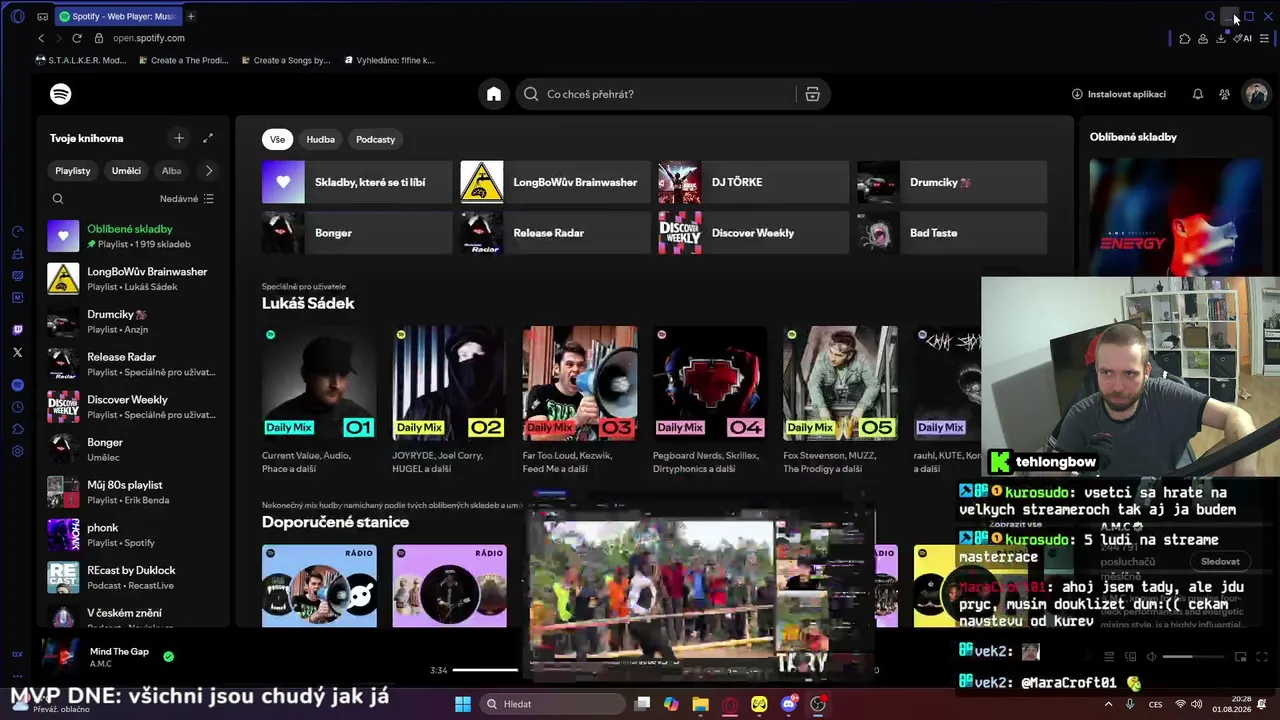Open Daily Mix 05 card

(x=840, y=400)
